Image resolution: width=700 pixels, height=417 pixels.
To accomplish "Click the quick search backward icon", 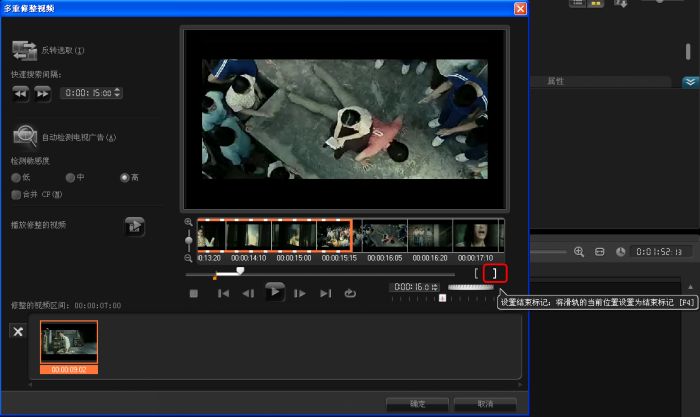I will [x=21, y=93].
